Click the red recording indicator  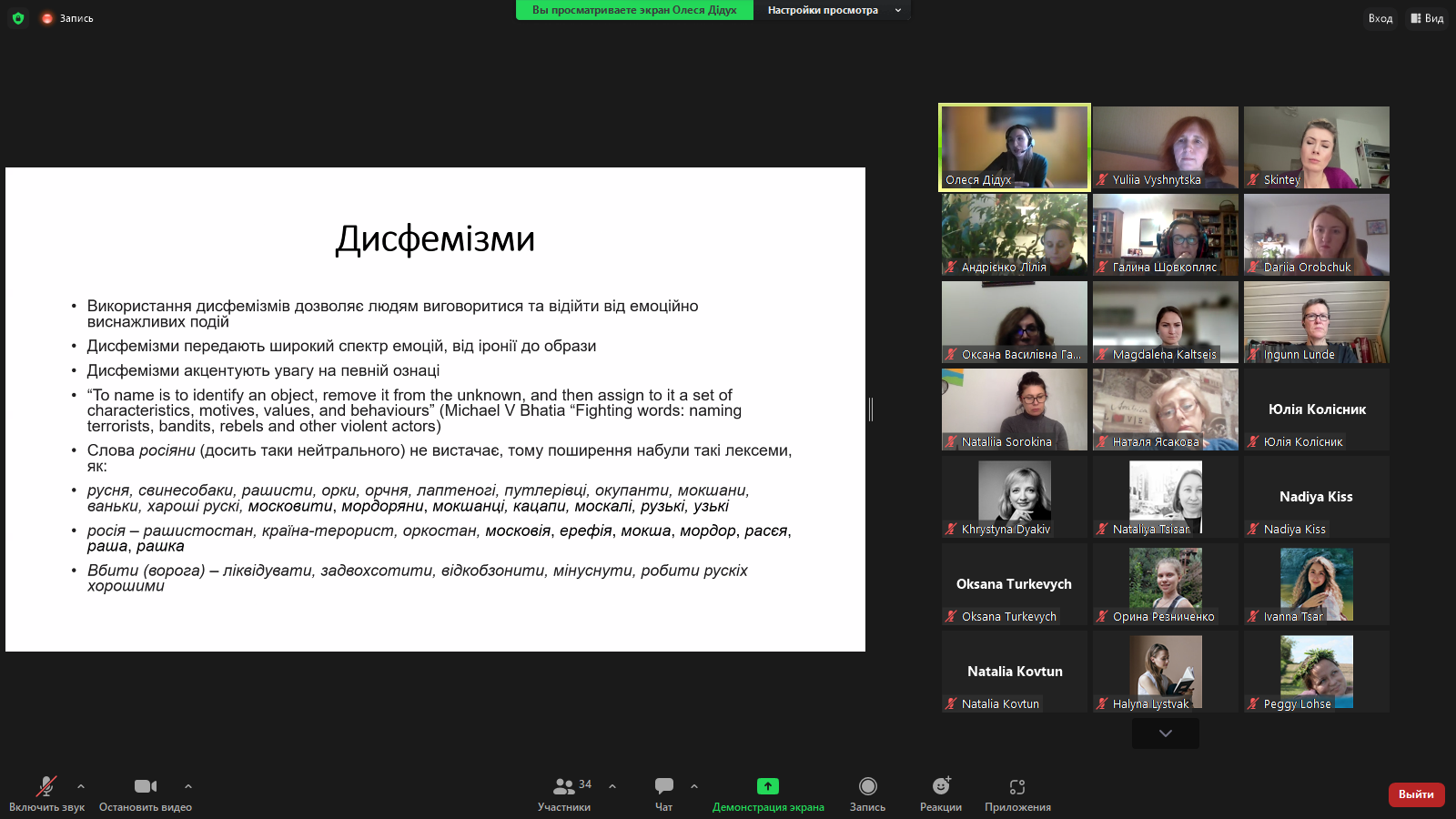pos(47,18)
